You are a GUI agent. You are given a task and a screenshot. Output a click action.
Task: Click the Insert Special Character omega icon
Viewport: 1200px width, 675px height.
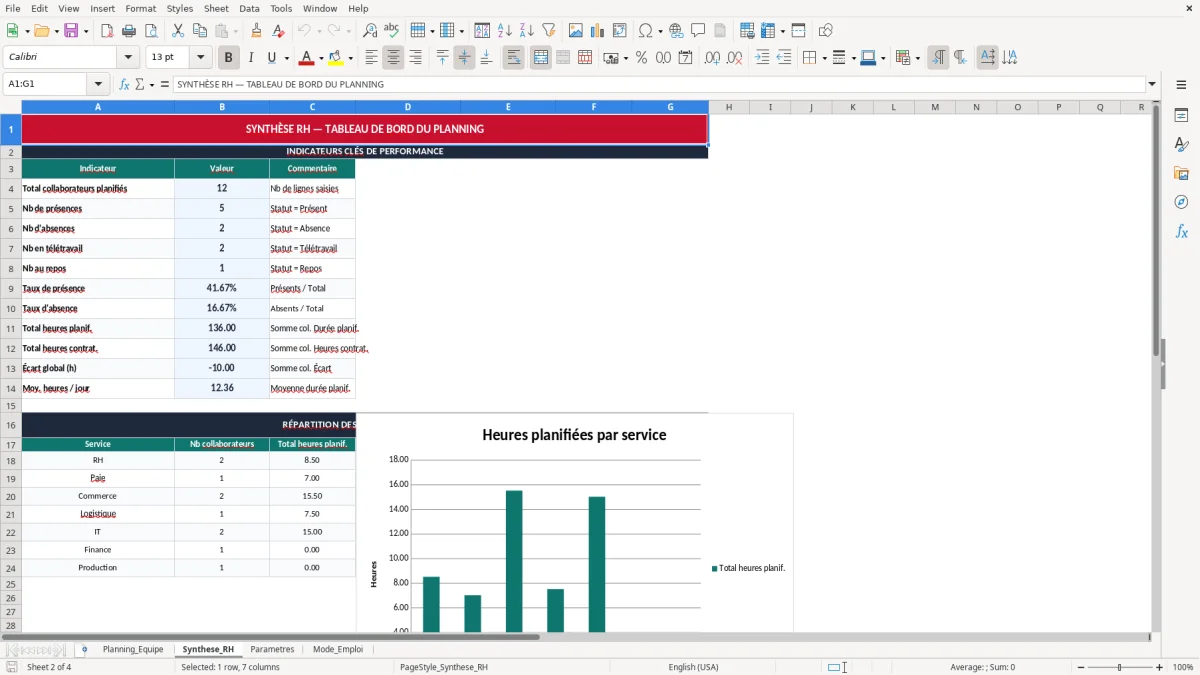645,31
